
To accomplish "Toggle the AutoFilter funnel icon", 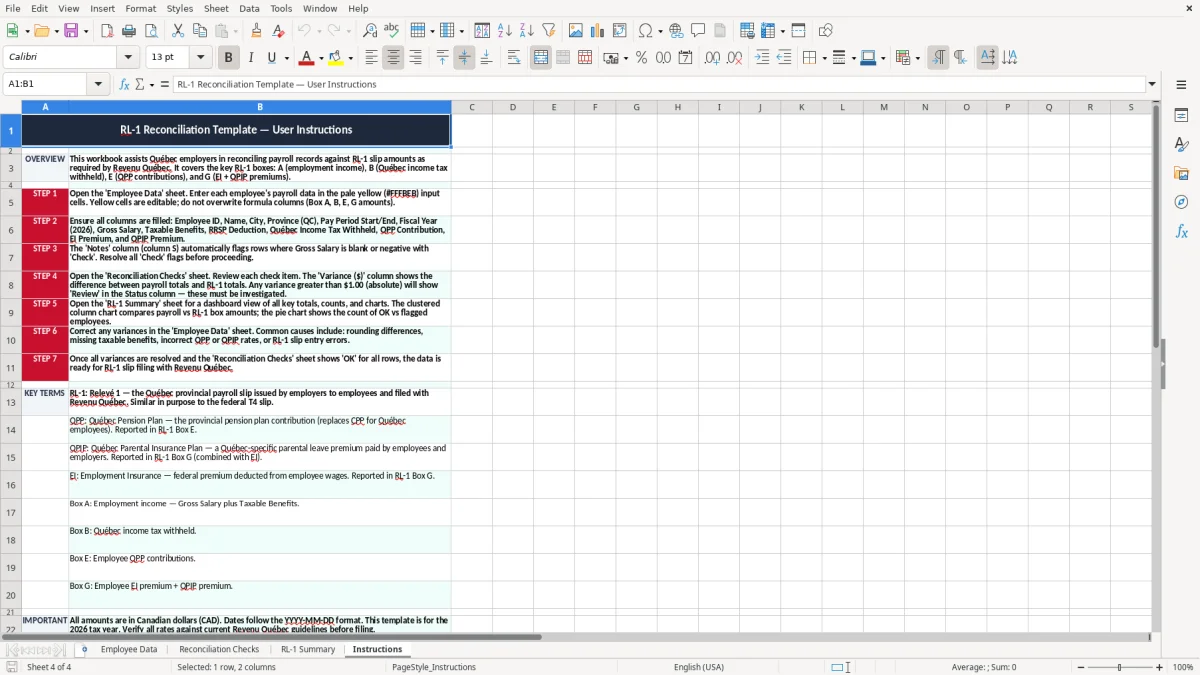I will tap(548, 31).
